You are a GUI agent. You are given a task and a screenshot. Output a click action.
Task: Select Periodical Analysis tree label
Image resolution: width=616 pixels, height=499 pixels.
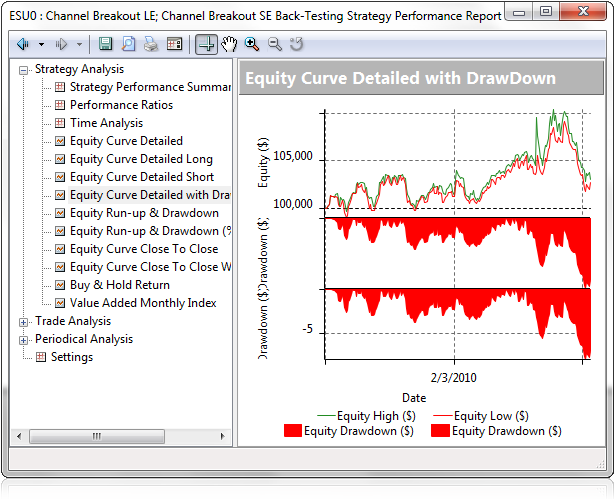click(84, 339)
